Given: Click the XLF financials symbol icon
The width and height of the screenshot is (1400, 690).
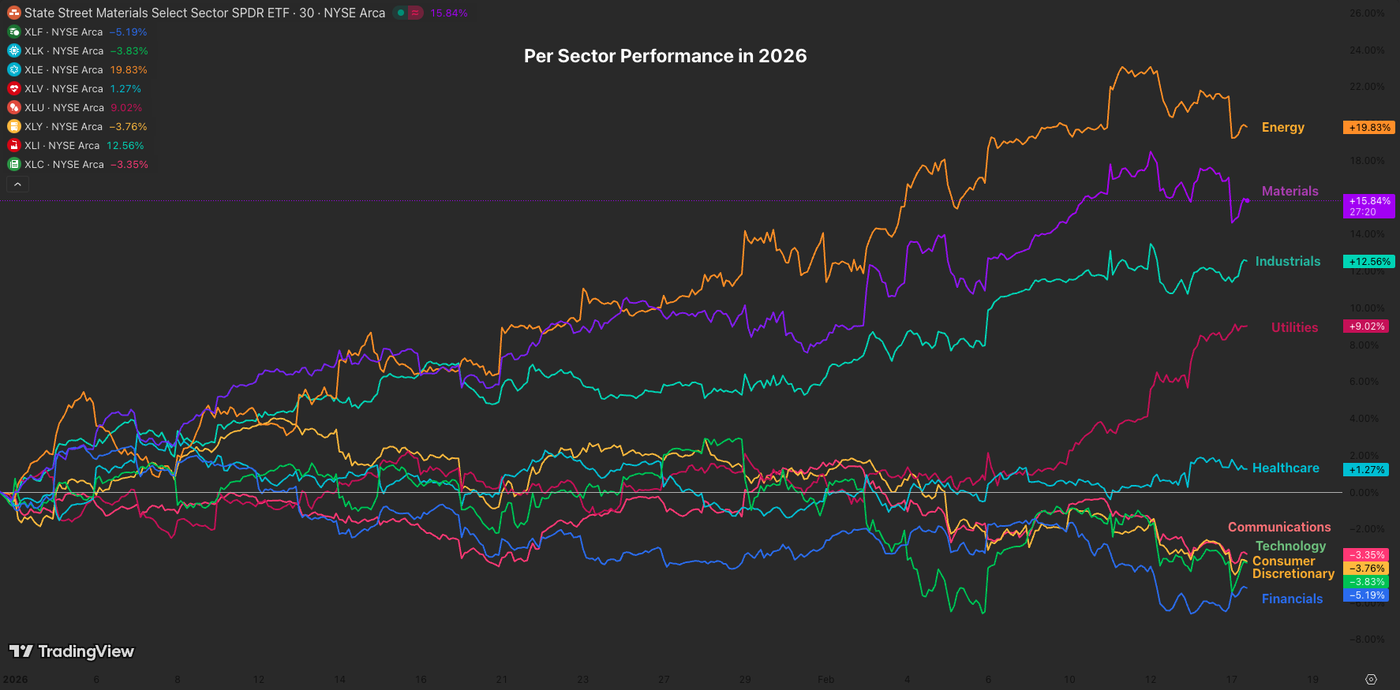Looking at the screenshot, I should pyautogui.click(x=14, y=32).
